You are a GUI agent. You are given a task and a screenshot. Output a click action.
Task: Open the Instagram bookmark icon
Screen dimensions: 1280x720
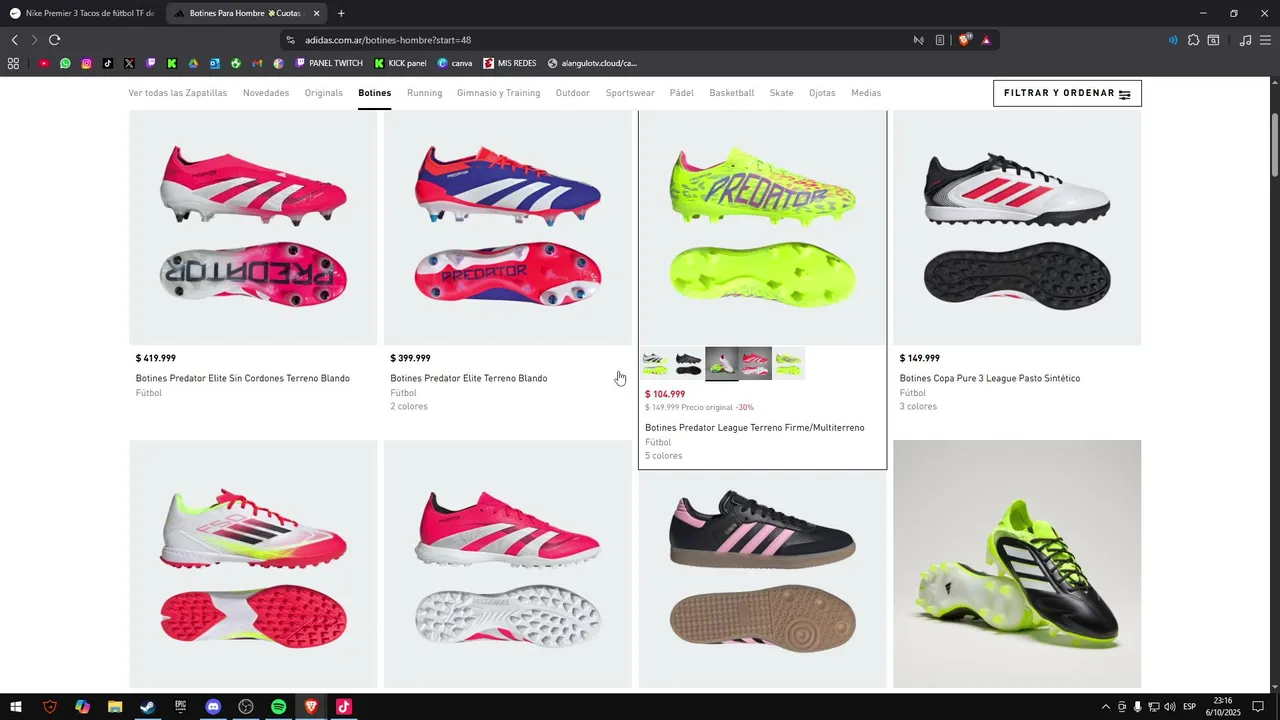[x=87, y=63]
